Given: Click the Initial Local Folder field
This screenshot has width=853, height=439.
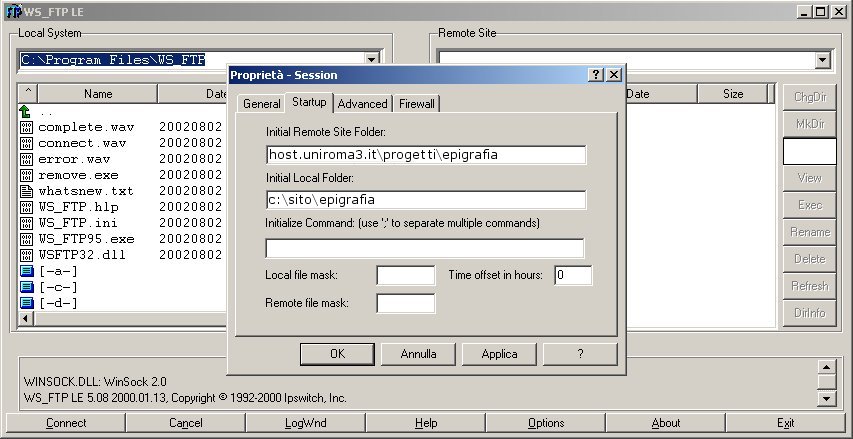Looking at the screenshot, I should 426,200.
